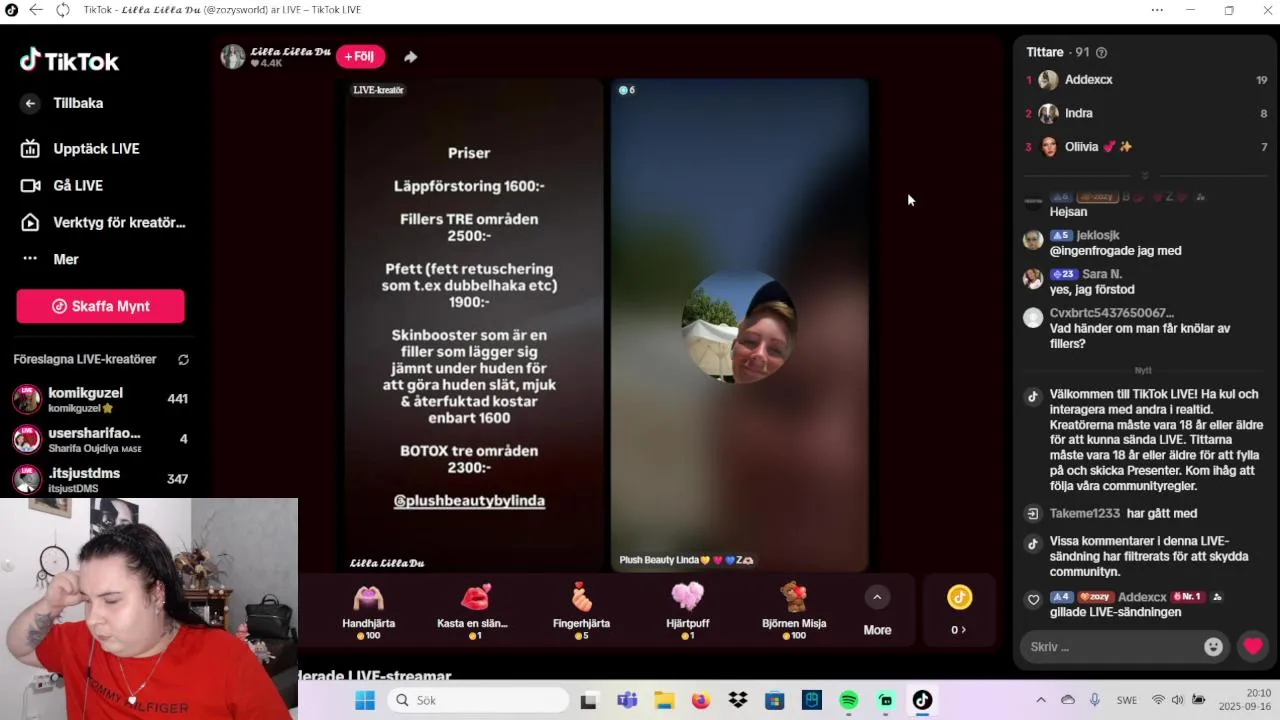This screenshot has height=720, width=1280.
Task: Click the taskbar Sök search box
Action: pos(478,700)
